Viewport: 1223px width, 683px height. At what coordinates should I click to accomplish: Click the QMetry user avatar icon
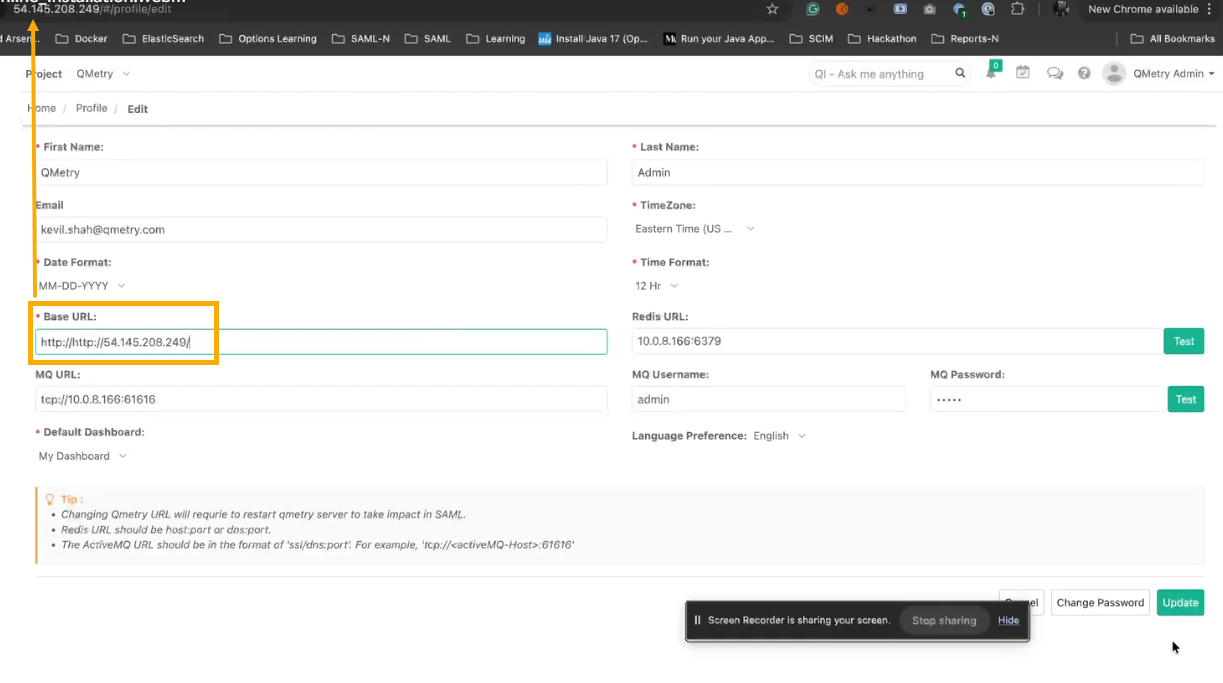coord(1114,73)
